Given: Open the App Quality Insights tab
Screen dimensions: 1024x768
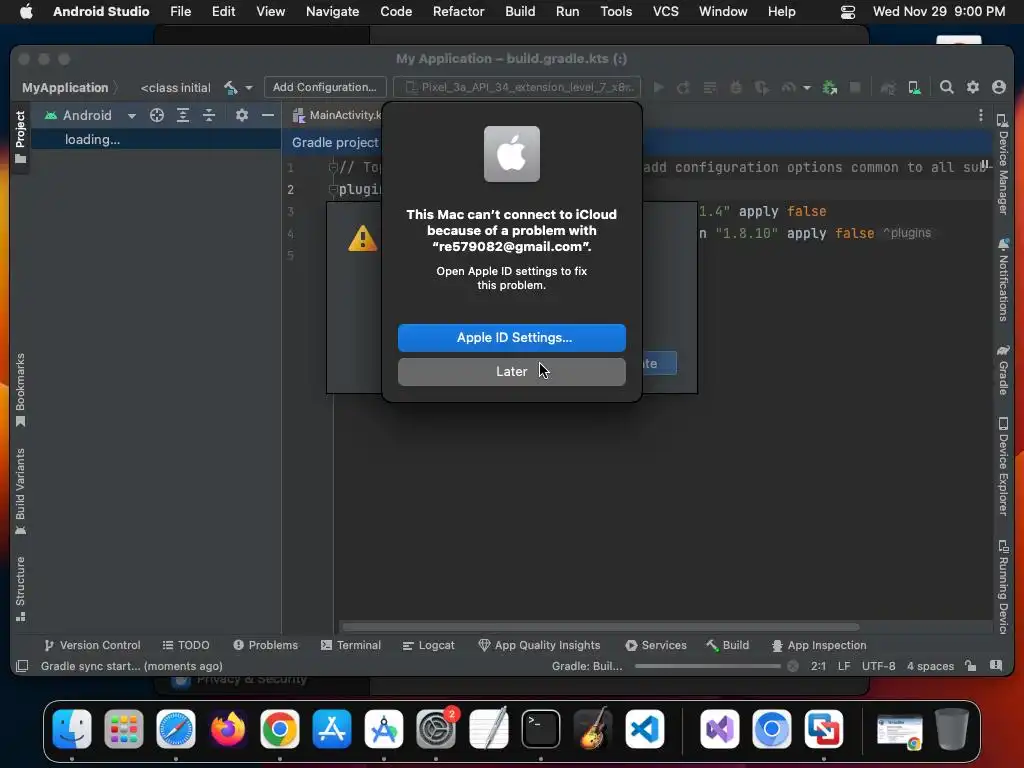Looking at the screenshot, I should coord(539,645).
